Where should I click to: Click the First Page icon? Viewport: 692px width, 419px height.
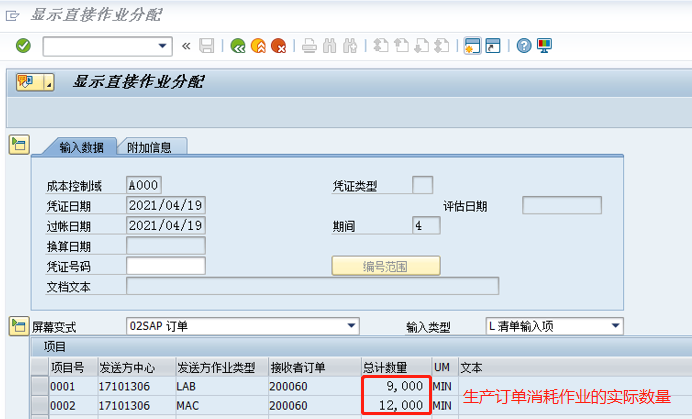point(381,45)
